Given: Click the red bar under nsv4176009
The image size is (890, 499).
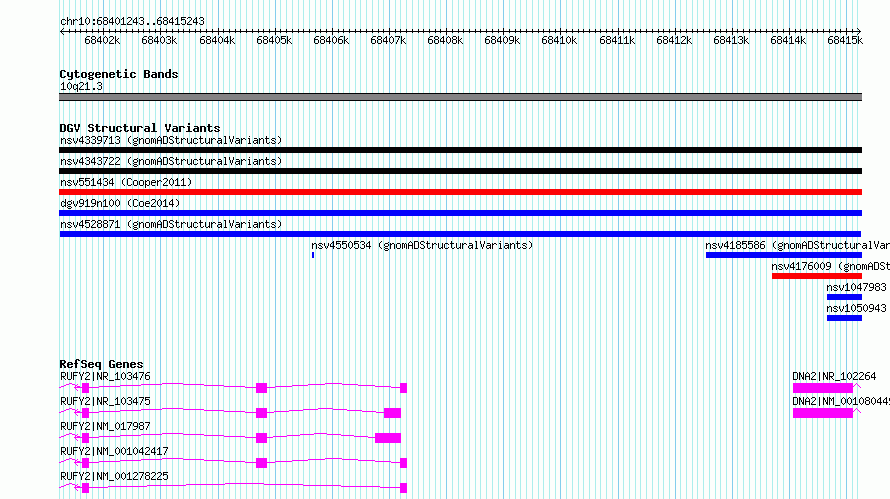Looking at the screenshot, I should click(817, 276).
